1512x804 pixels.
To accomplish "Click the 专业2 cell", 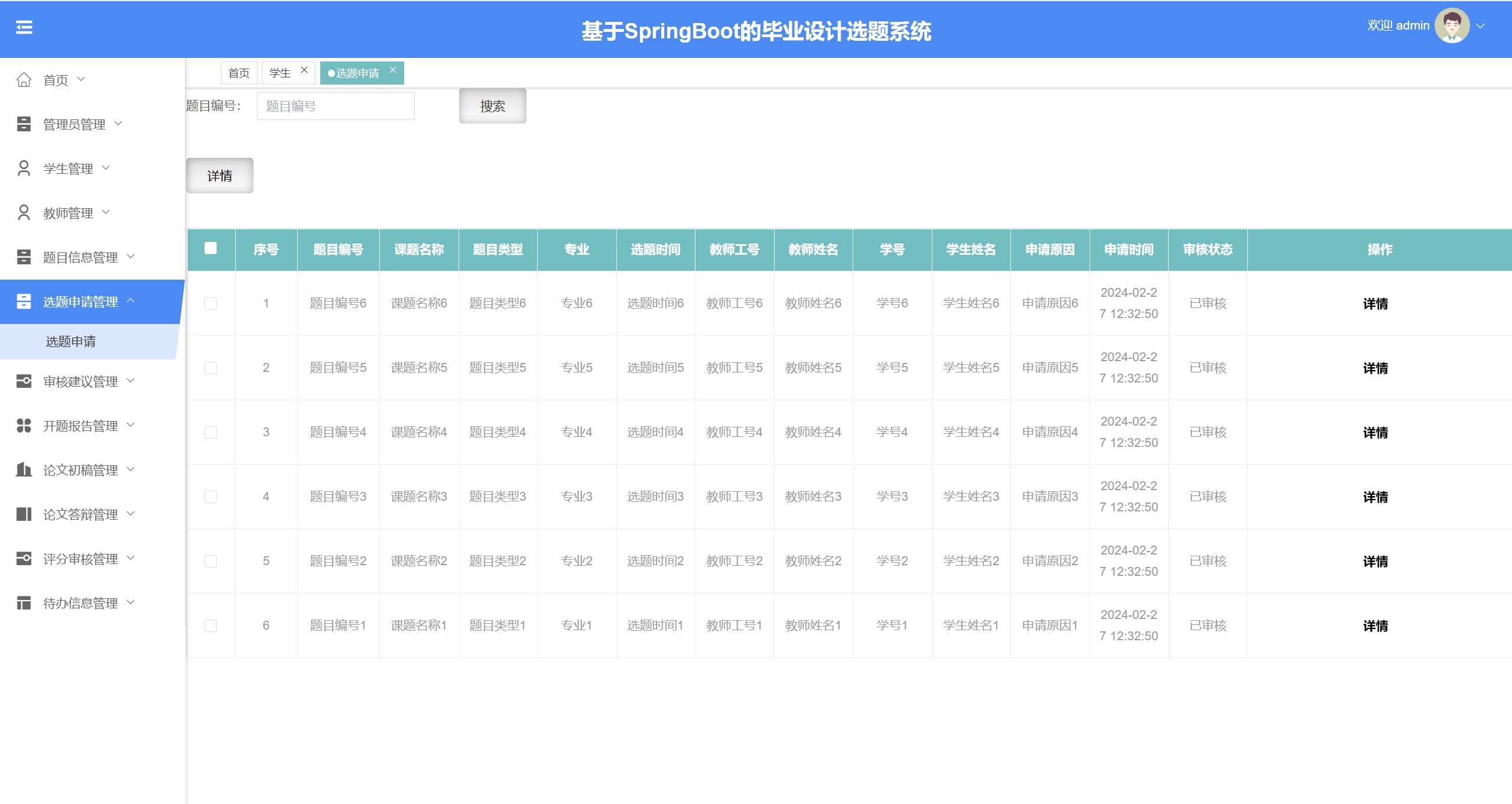I will point(577,561).
